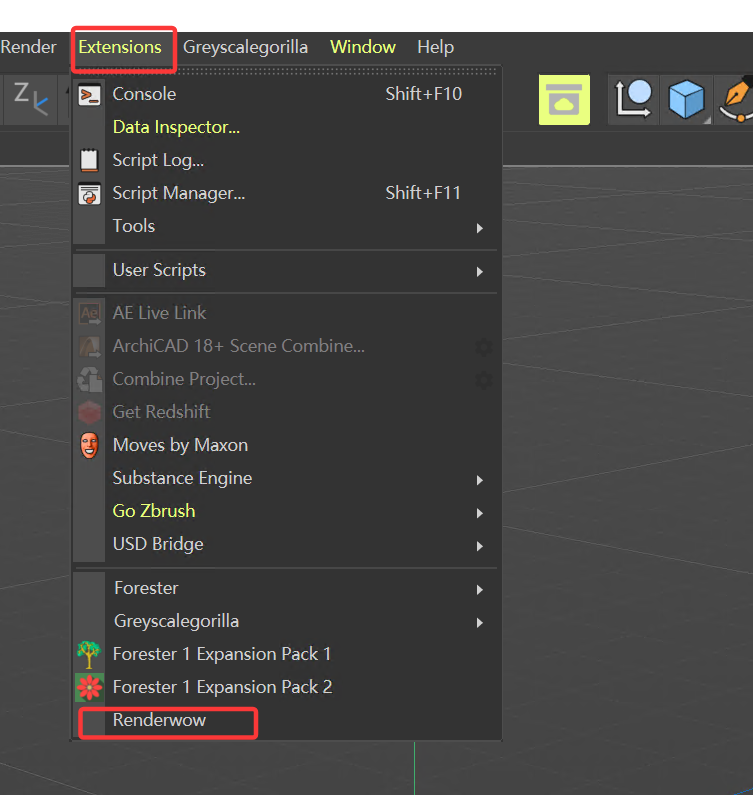
Task: Expand the Tools submenu arrow
Action: point(480,228)
